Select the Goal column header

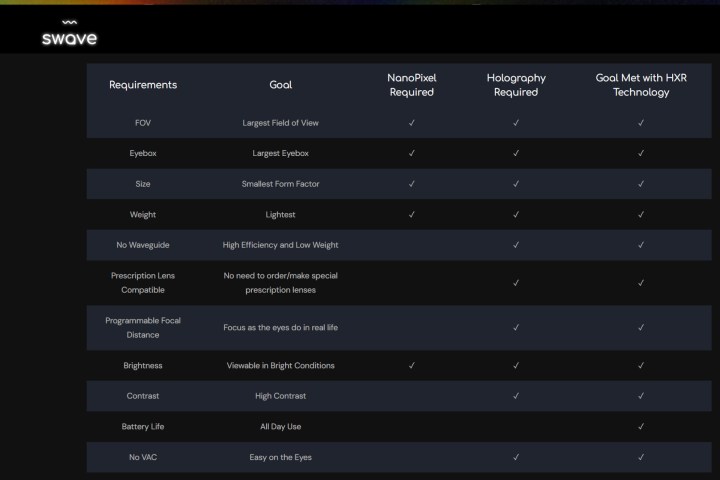click(x=281, y=85)
